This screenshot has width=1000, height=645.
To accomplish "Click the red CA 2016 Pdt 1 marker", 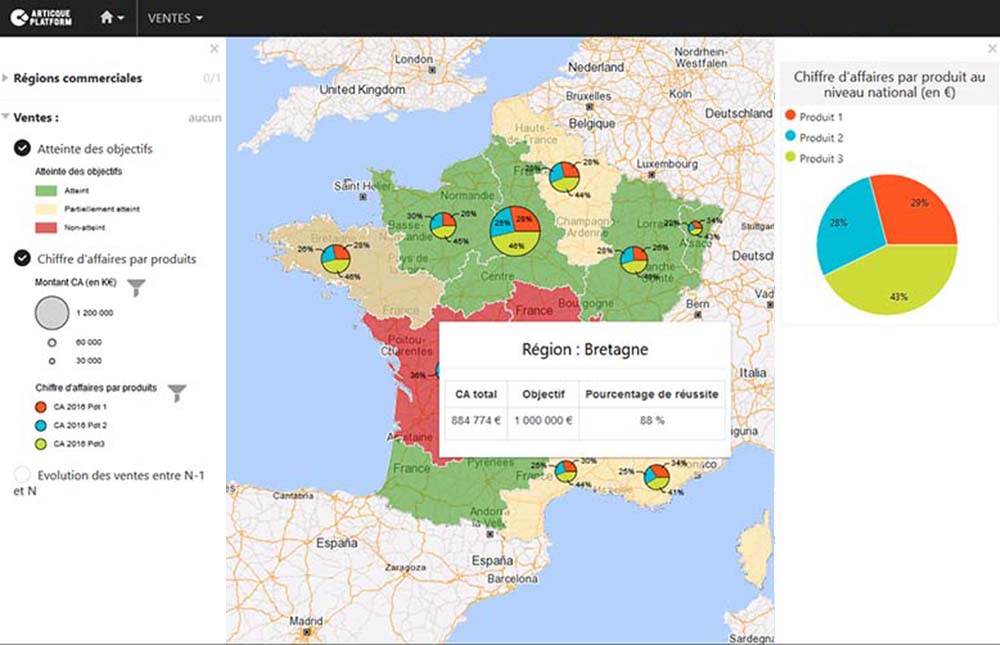I will [x=41, y=406].
